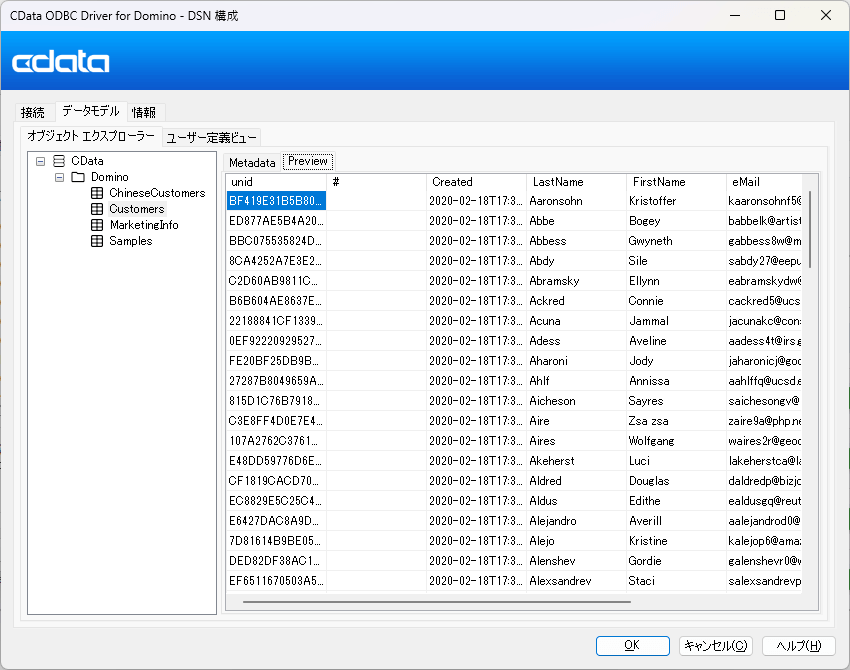Click the LastName cell Aharoni

[x=576, y=362]
